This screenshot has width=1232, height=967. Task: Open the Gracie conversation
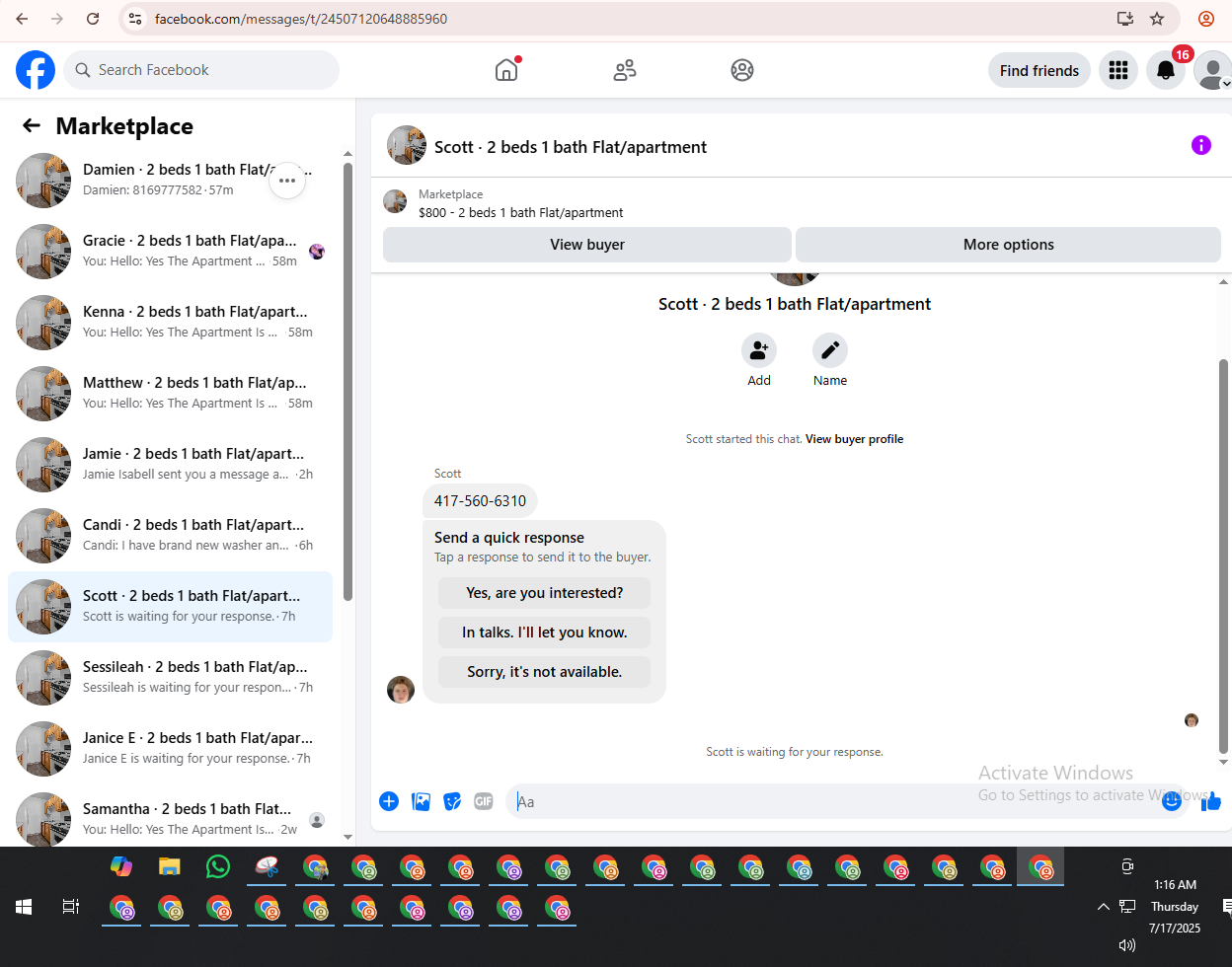[170, 252]
